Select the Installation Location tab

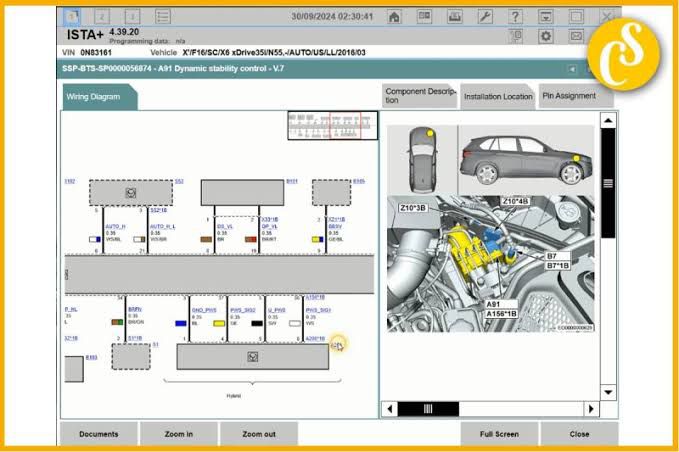click(x=498, y=97)
